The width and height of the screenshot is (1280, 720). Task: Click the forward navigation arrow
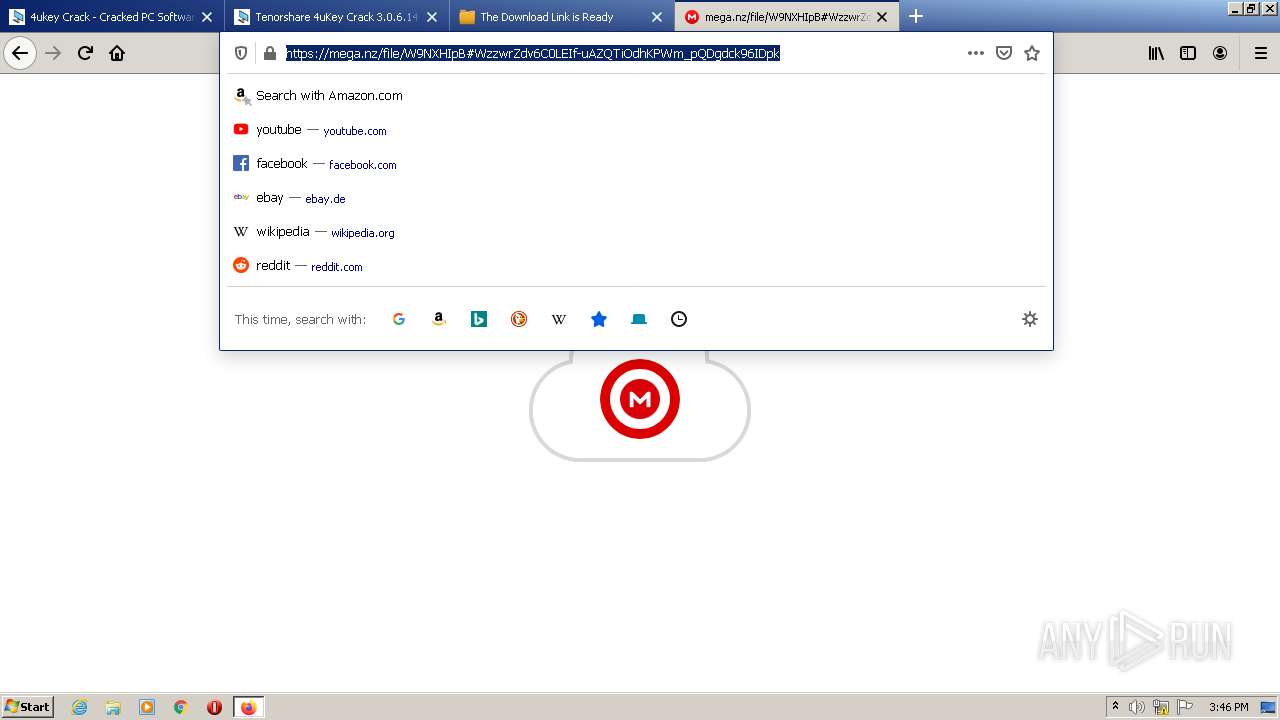[54, 53]
